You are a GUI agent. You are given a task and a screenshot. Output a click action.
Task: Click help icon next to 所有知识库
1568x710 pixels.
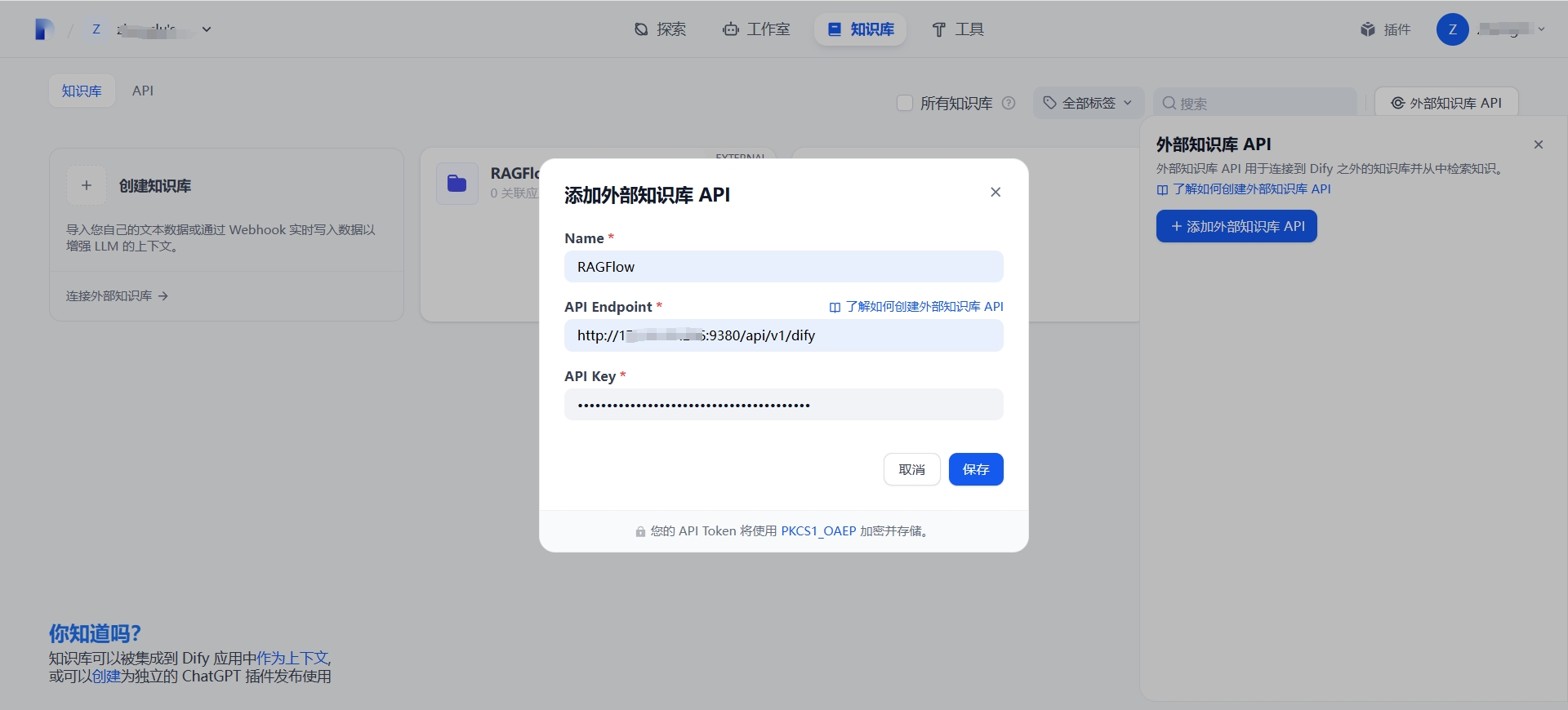coord(1009,103)
